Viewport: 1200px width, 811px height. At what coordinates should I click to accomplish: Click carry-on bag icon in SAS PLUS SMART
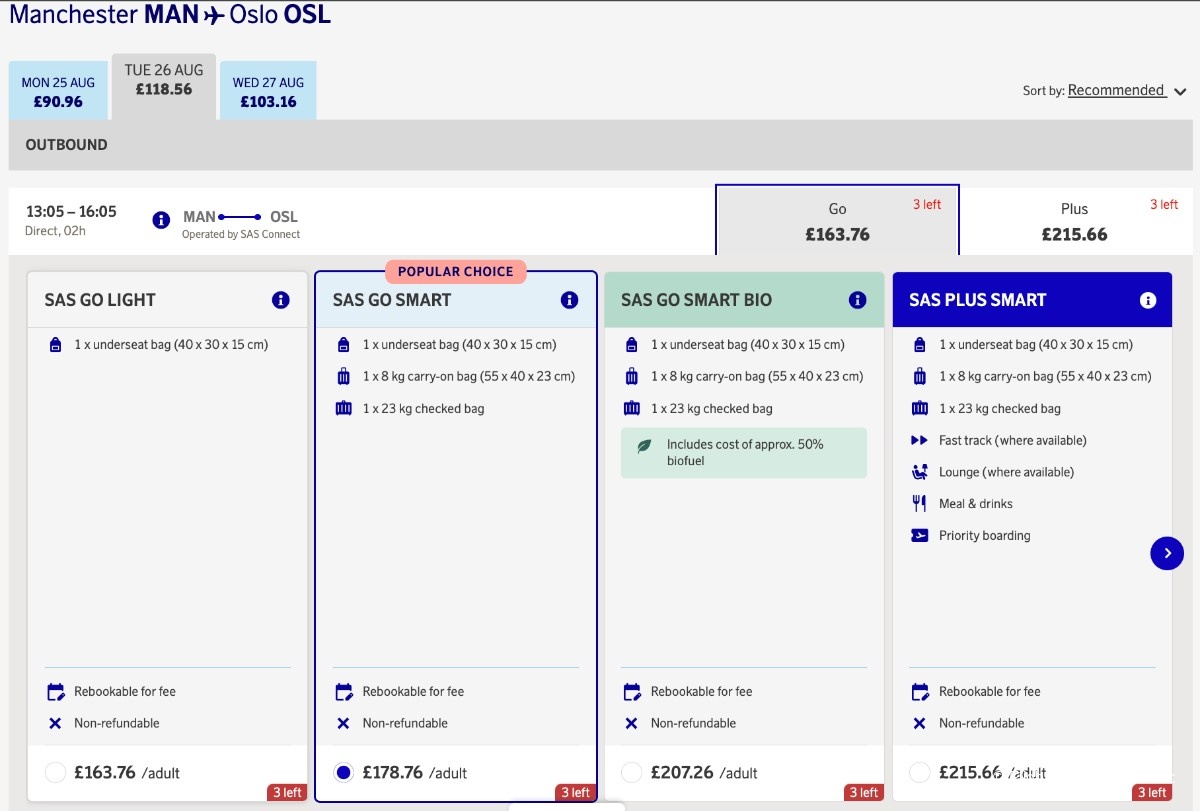tap(920, 377)
